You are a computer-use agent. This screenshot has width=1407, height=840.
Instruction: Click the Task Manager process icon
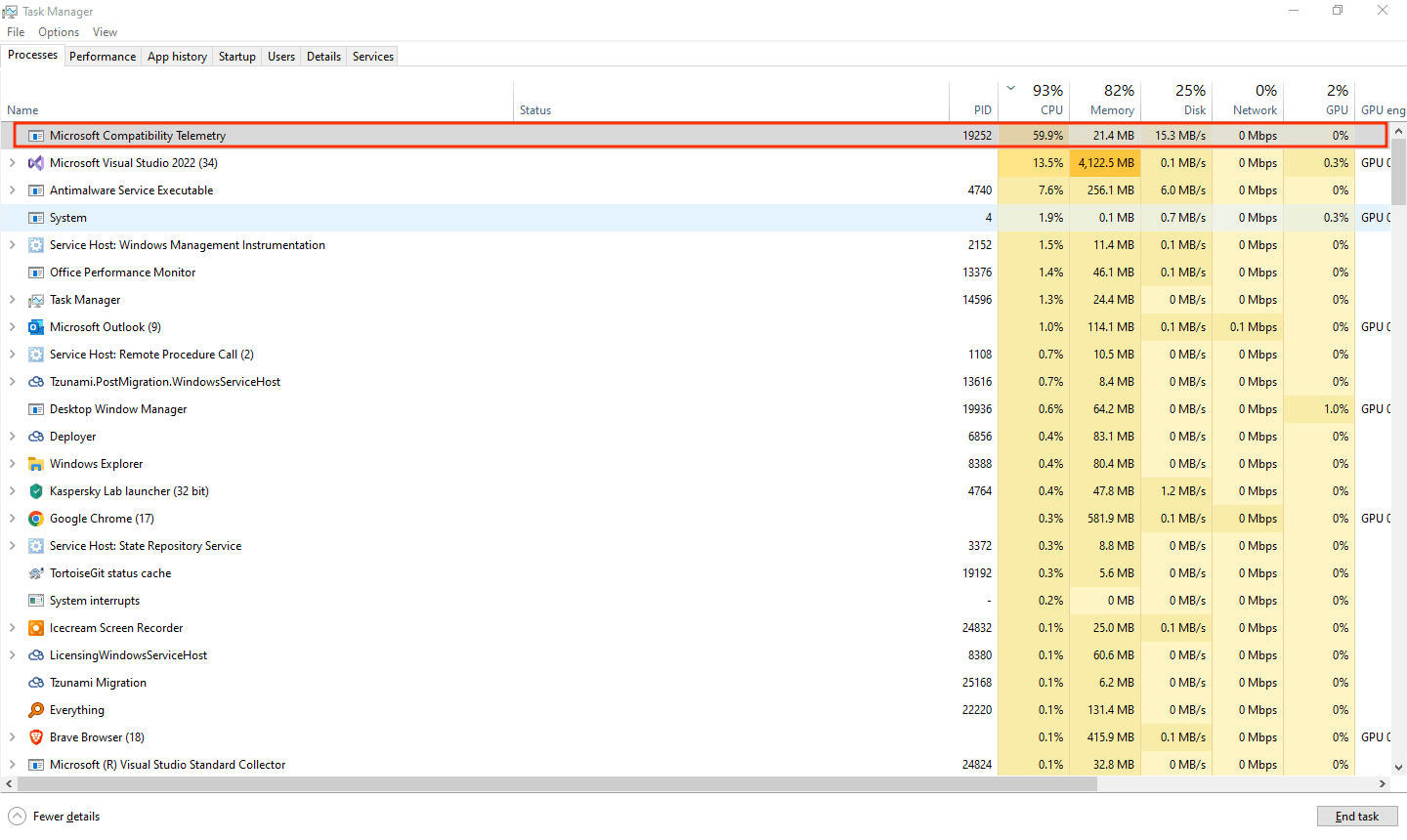36,300
